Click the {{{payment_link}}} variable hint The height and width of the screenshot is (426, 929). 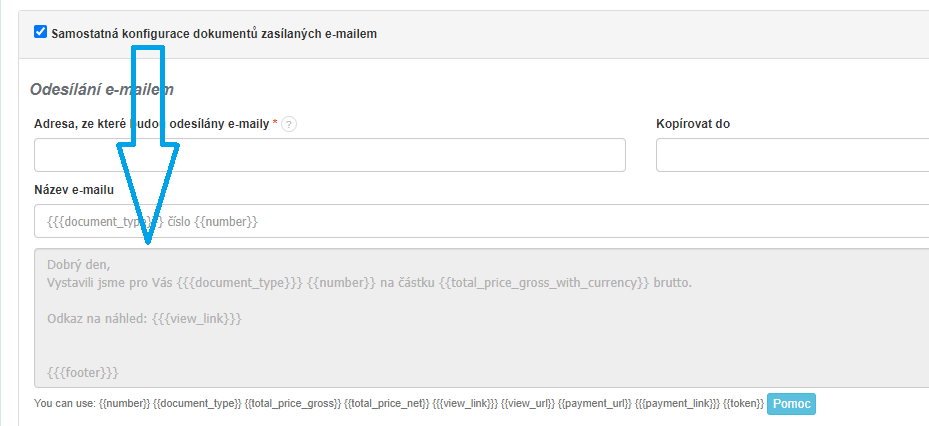(x=677, y=405)
